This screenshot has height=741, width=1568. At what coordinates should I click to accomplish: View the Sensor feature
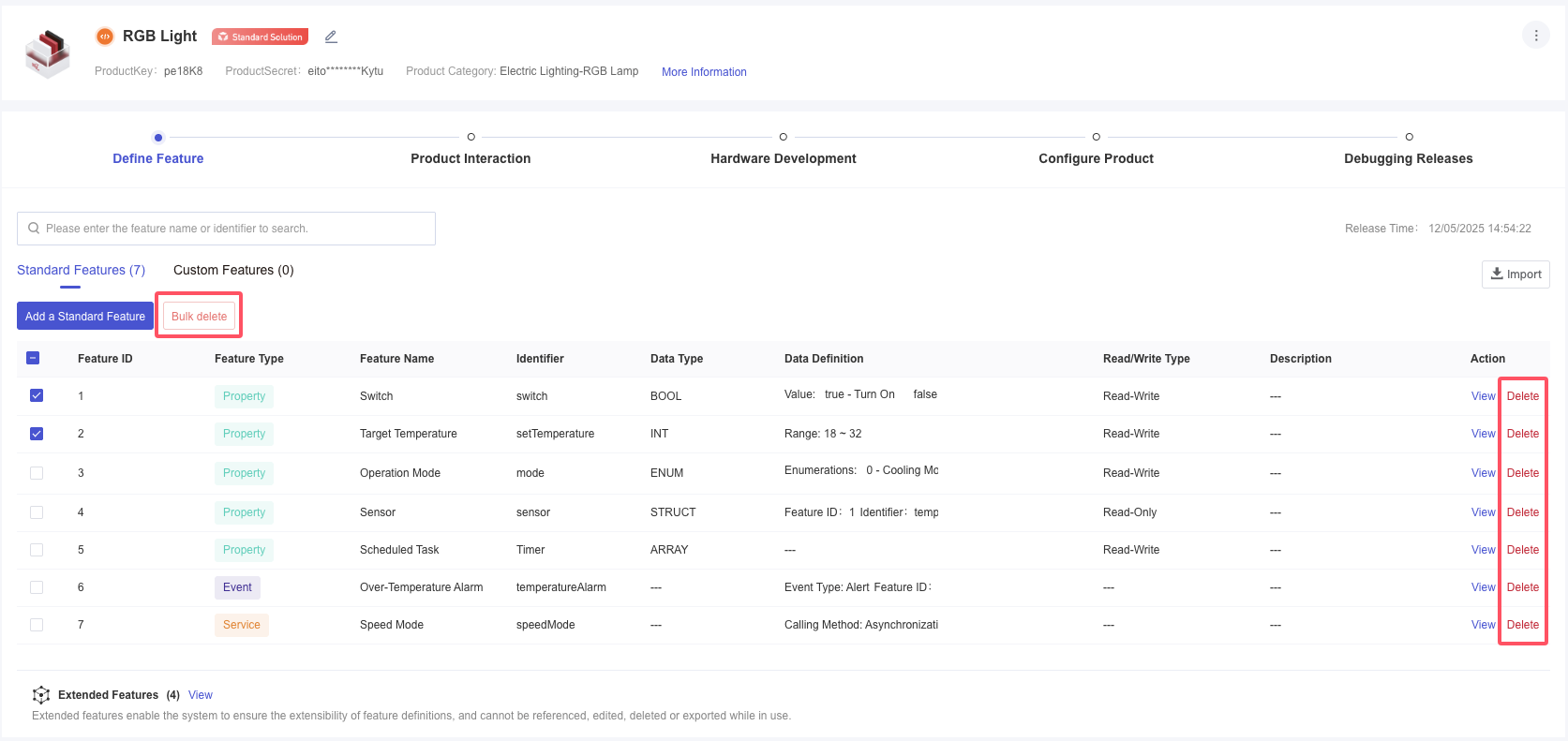[x=1483, y=512]
